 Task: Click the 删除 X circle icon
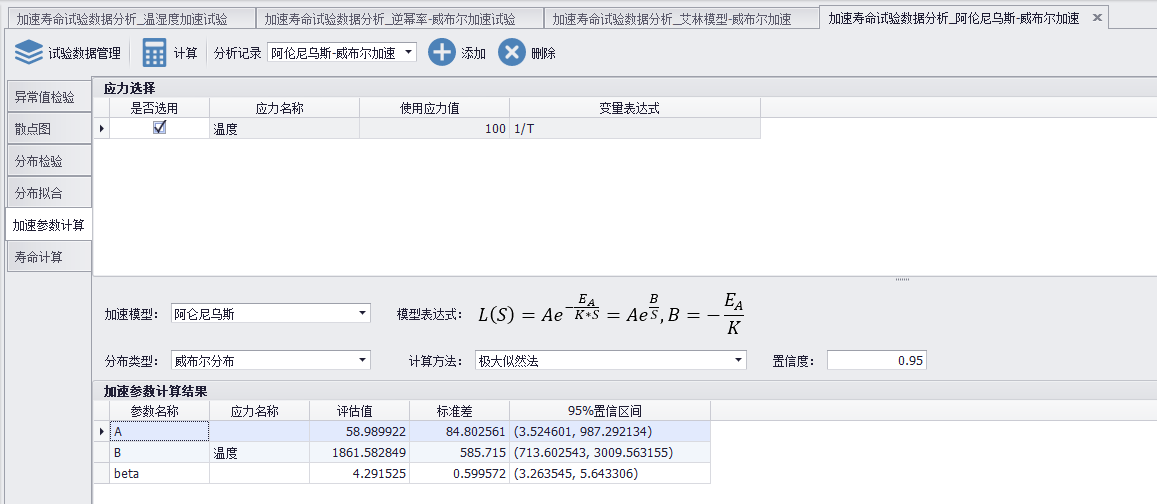click(511, 52)
